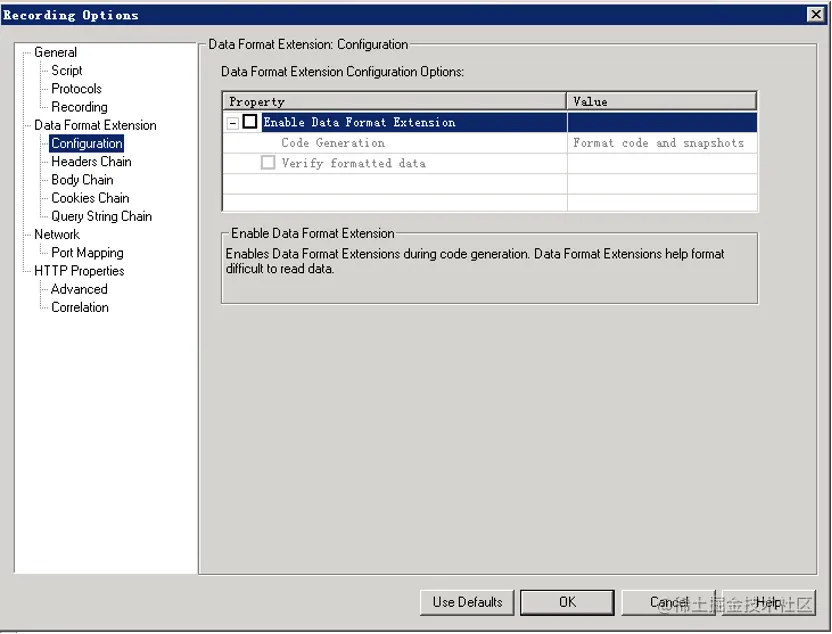Viewport: 832px width, 634px height.
Task: Select the Data Format Extension node
Action: (x=95, y=125)
